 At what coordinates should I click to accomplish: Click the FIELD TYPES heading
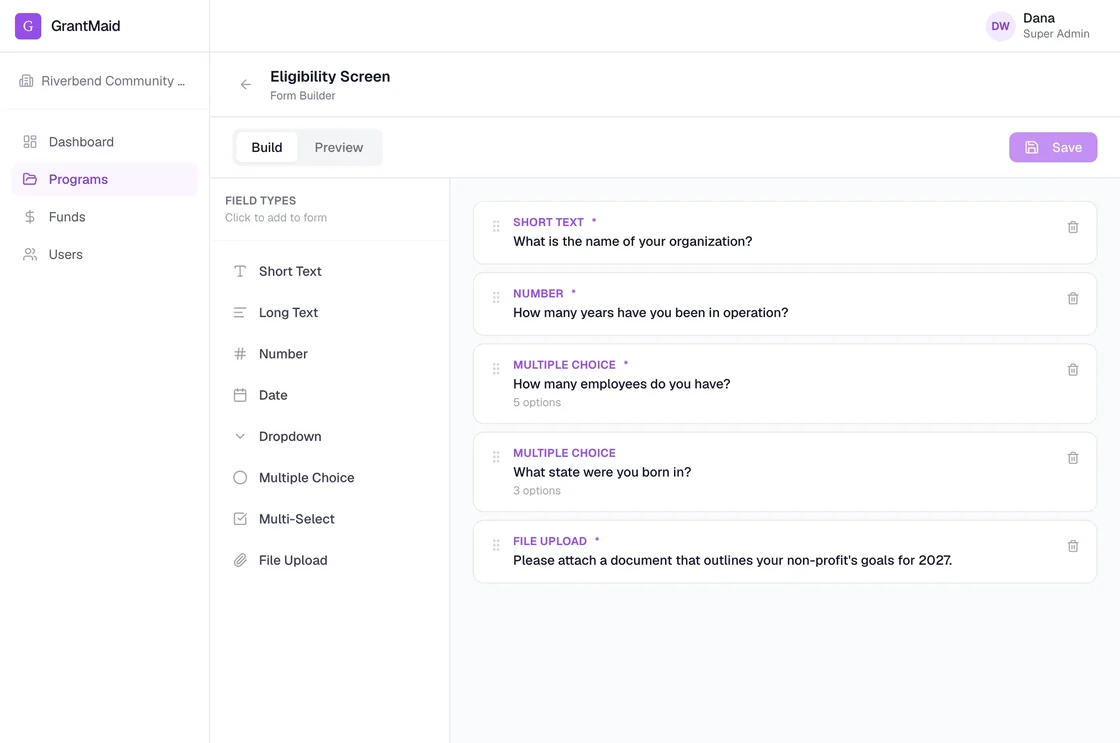point(261,201)
